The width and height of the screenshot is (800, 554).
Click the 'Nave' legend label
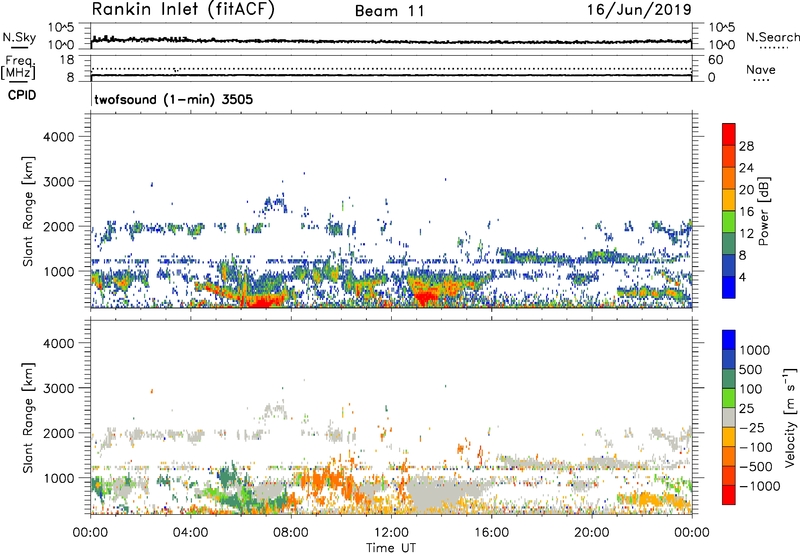[x=761, y=69]
